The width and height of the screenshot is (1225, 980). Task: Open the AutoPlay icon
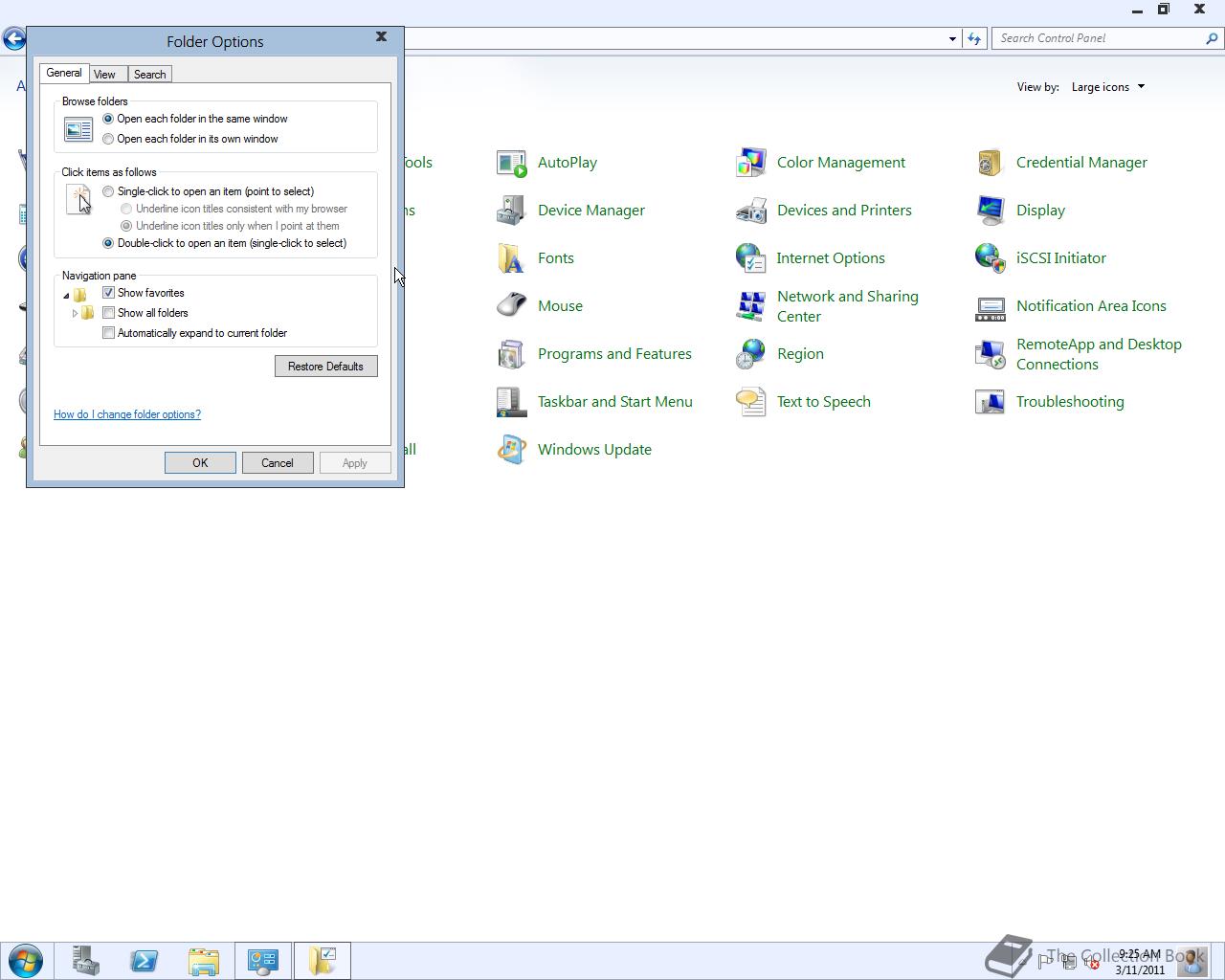click(512, 163)
